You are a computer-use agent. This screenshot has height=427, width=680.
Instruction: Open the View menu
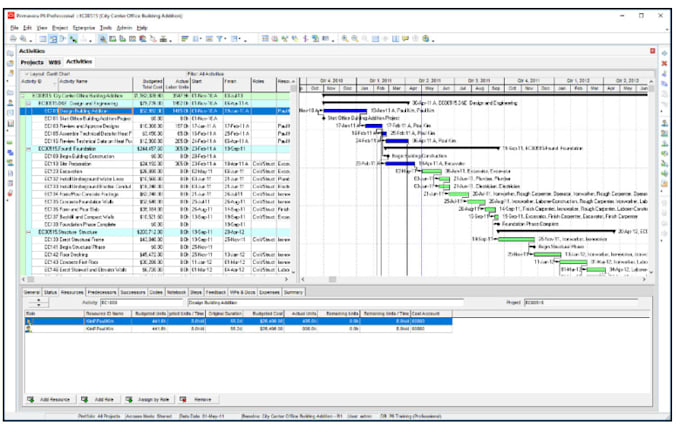[x=42, y=28]
